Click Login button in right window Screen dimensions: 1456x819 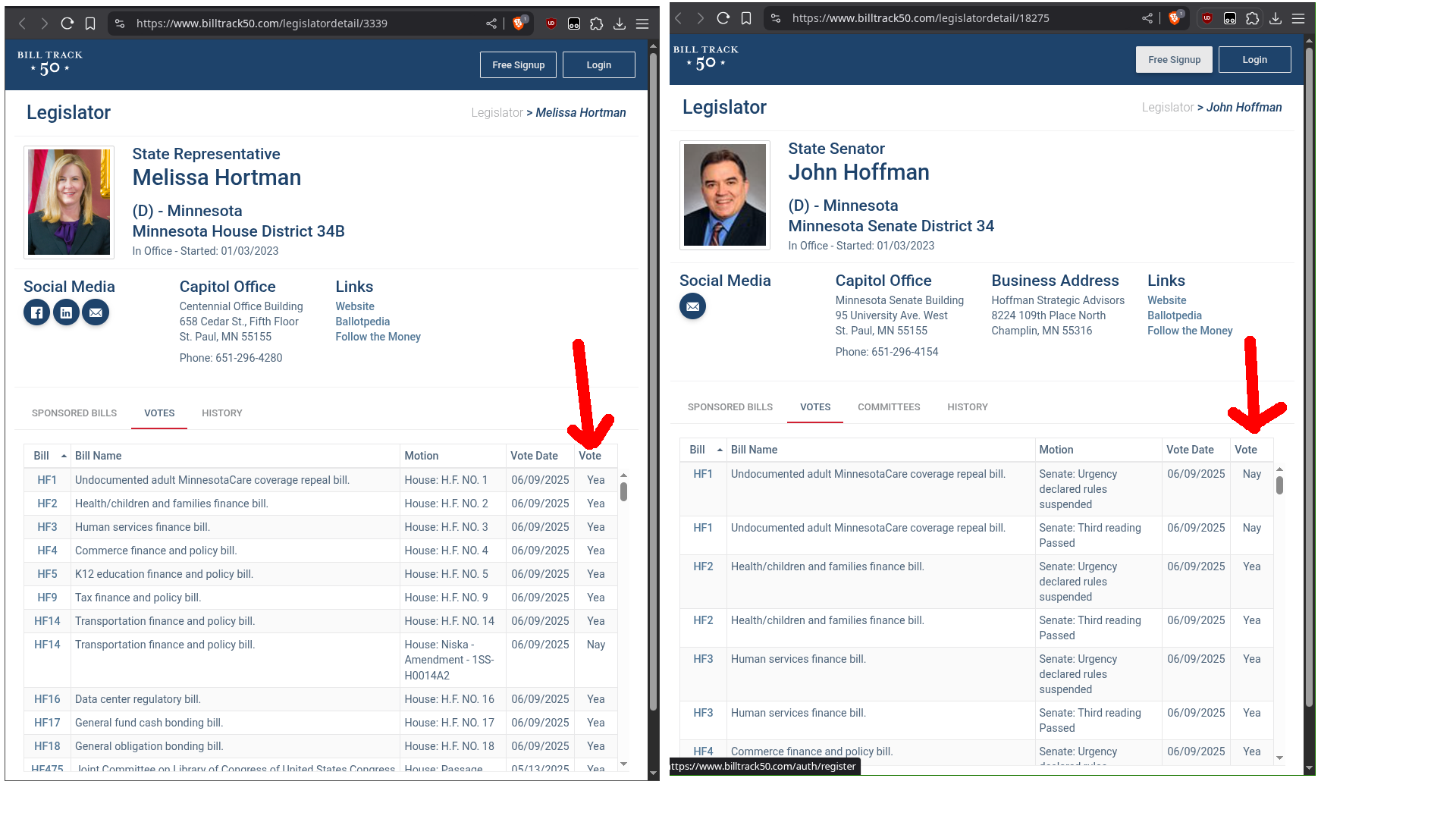(1255, 60)
